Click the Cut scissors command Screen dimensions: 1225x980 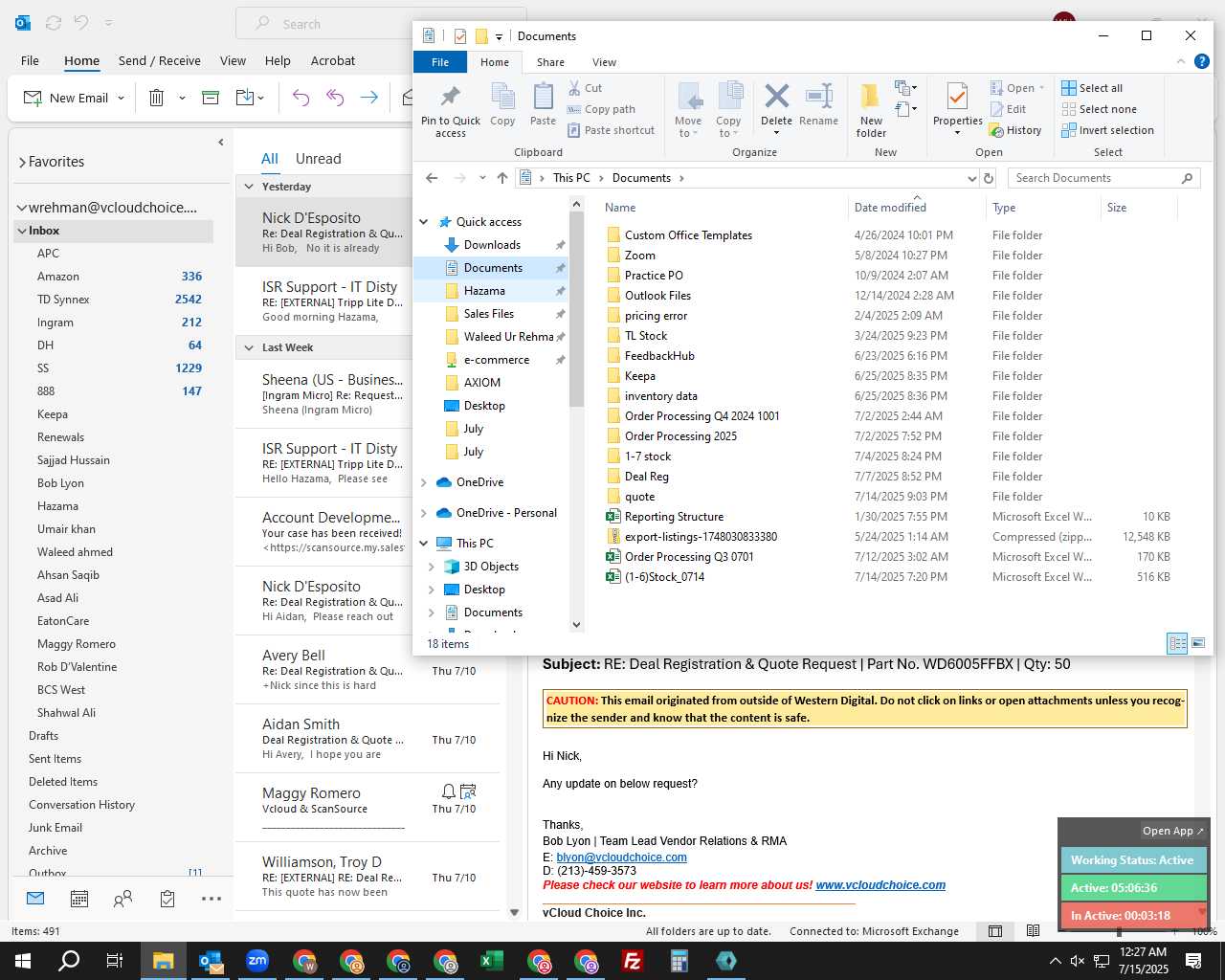click(585, 88)
